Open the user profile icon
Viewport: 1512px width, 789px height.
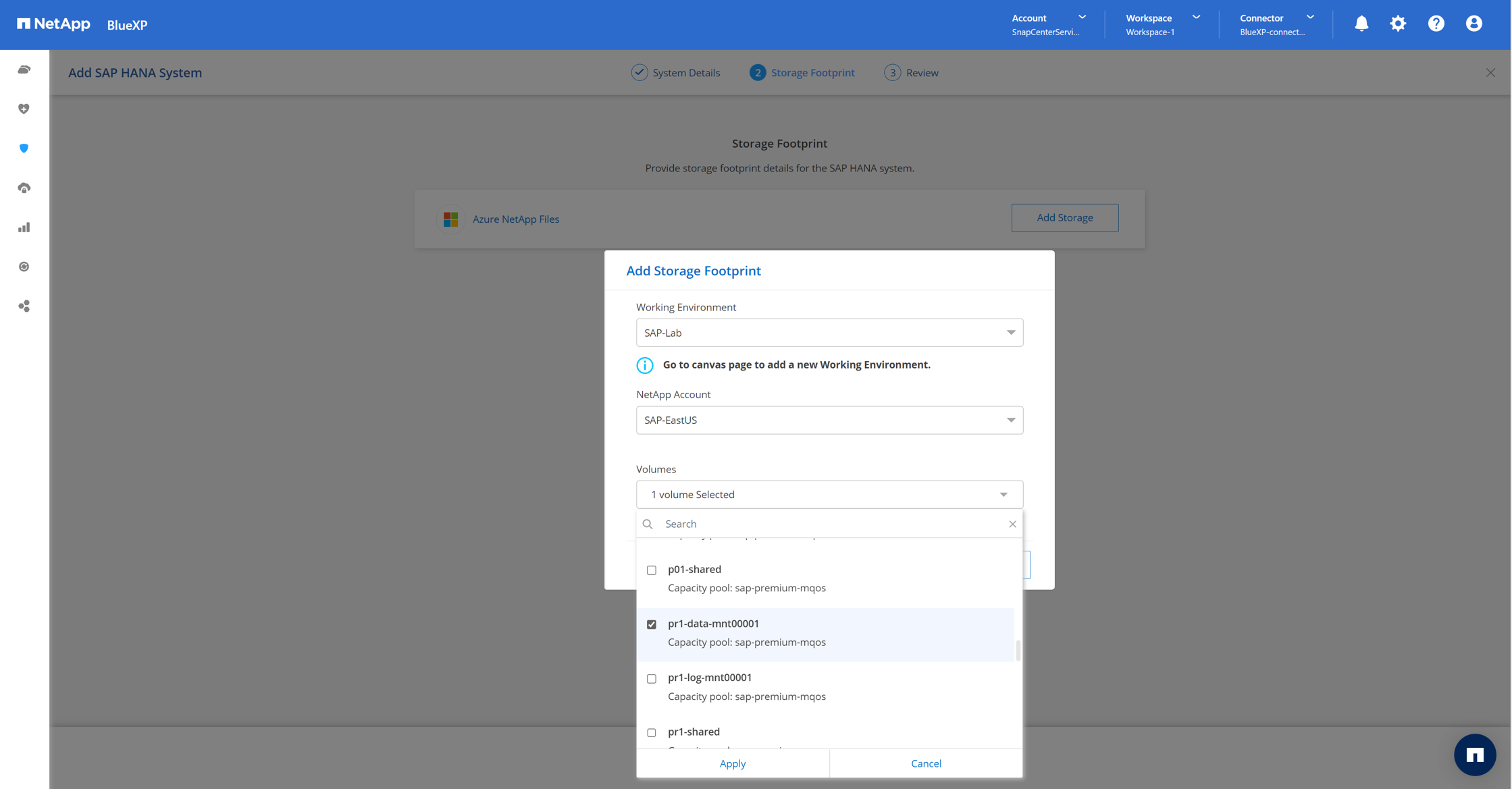pos(1474,24)
